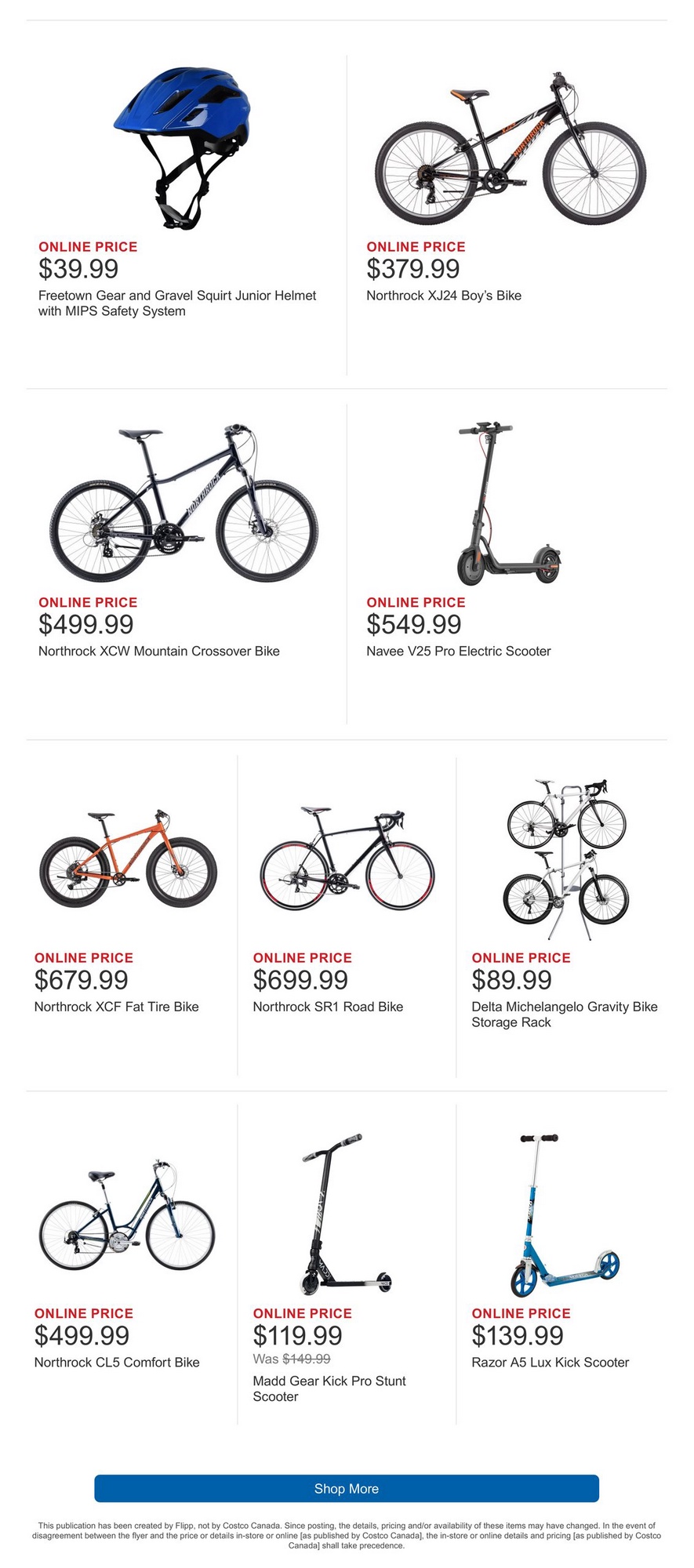Select the Northrock XCW Mountain Crossover Bike image
The width and height of the screenshot is (694, 1568).
184,503
